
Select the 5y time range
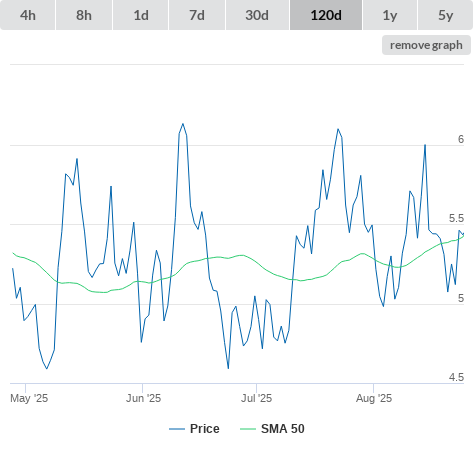(445, 15)
